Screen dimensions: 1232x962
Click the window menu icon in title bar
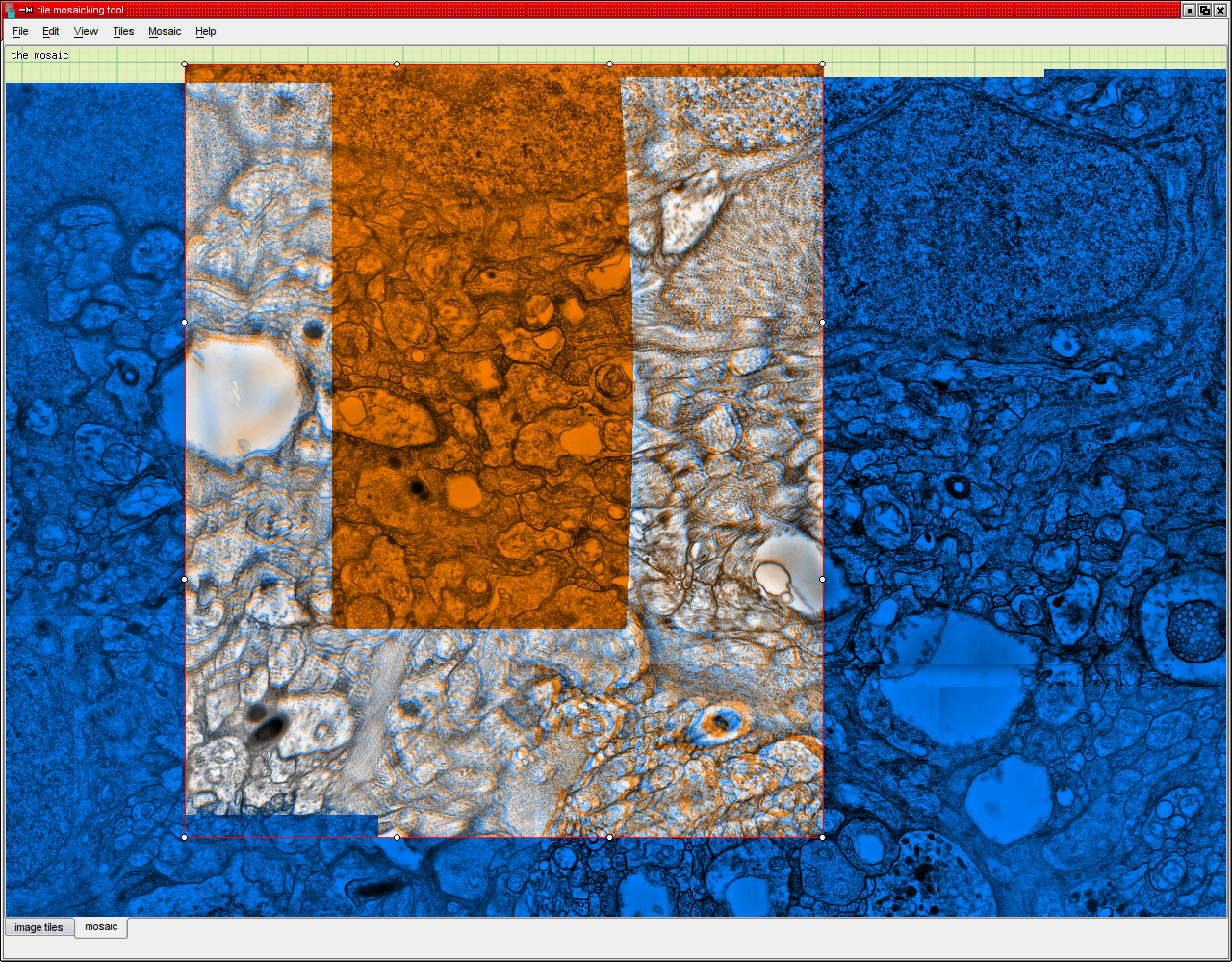point(10,10)
